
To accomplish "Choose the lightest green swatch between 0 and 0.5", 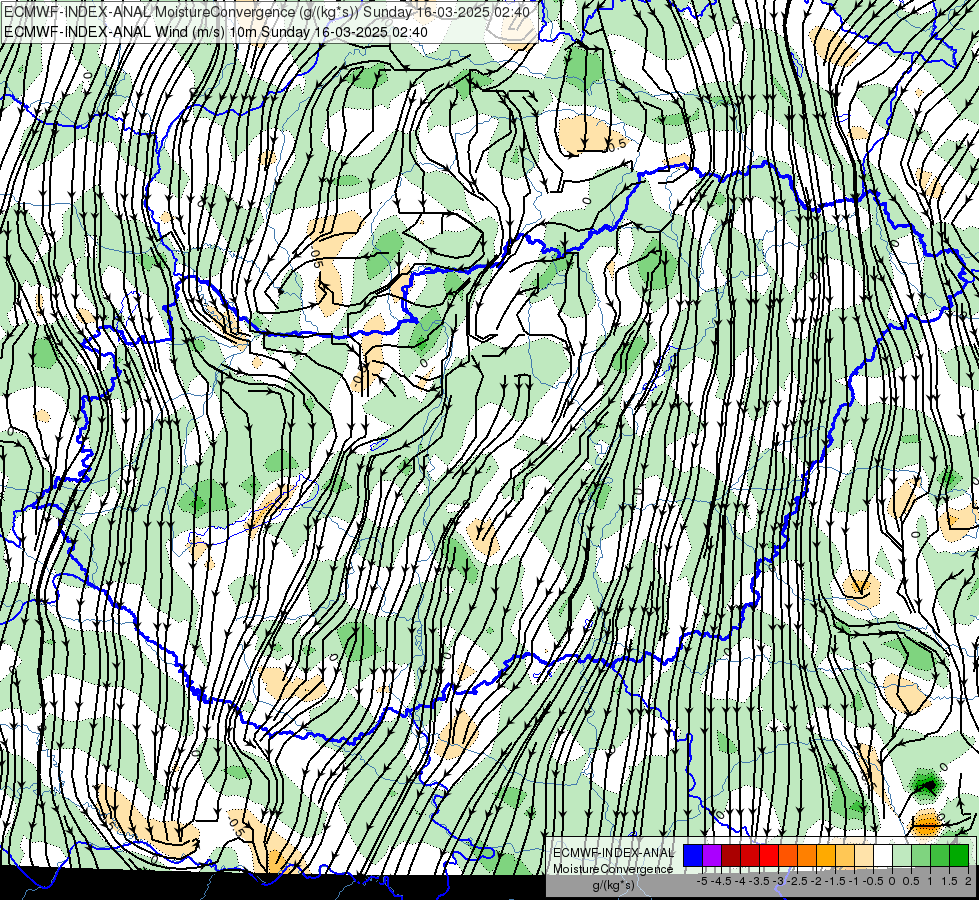I will [x=902, y=856].
